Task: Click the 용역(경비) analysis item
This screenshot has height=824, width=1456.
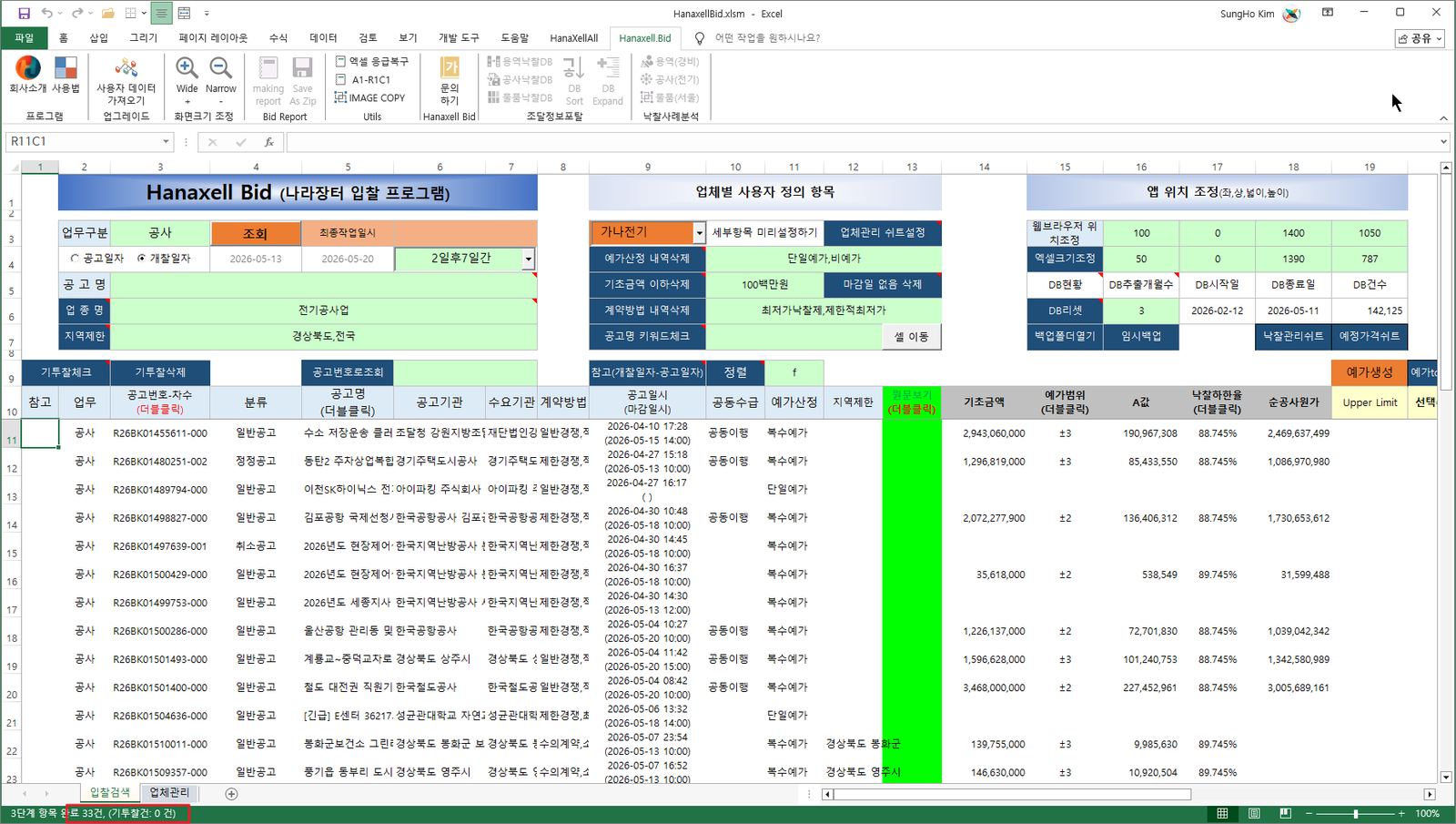Action: [671, 61]
